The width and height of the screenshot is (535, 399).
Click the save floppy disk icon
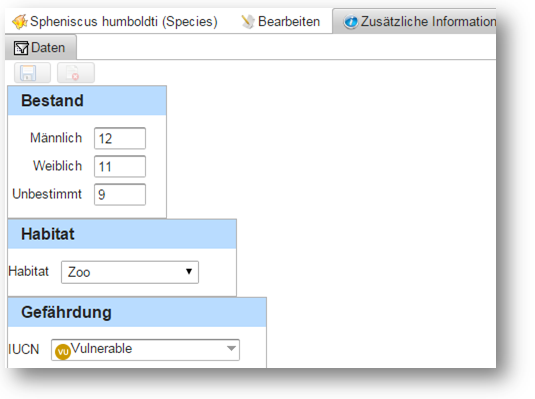(x=29, y=73)
